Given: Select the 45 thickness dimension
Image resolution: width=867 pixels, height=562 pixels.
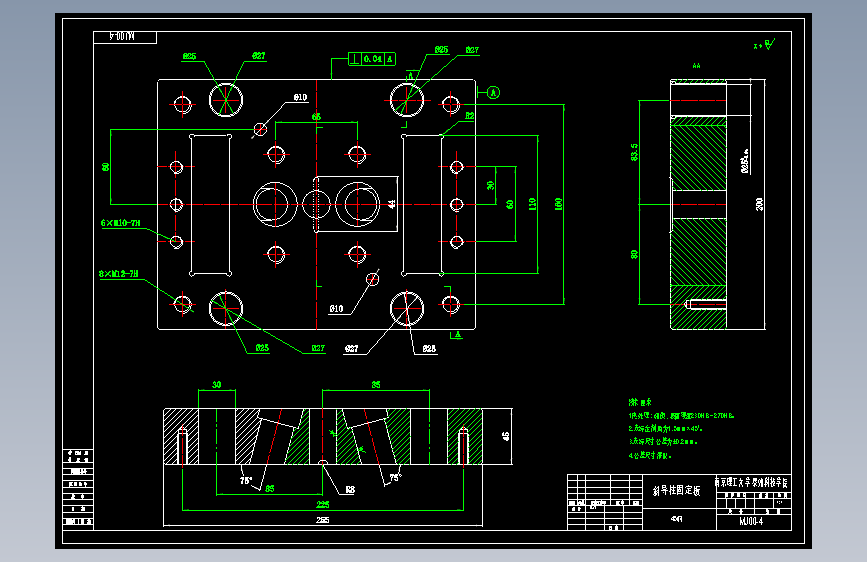Looking at the screenshot, I should (x=506, y=436).
